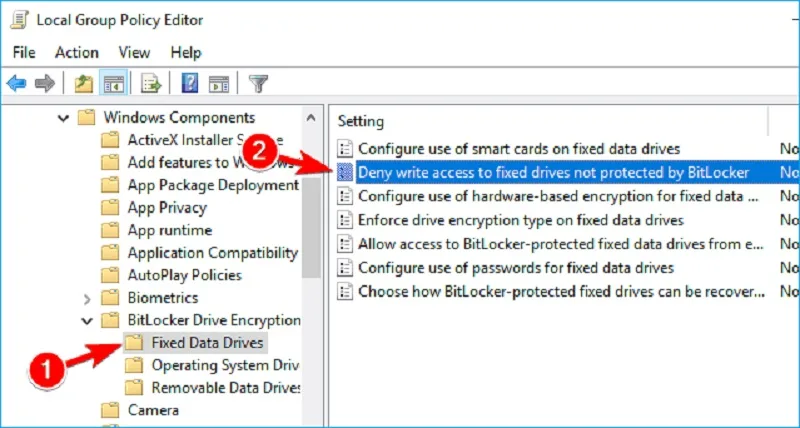
Task: Select 'Configure use of hardware-based encryption' policy
Action: [559, 196]
